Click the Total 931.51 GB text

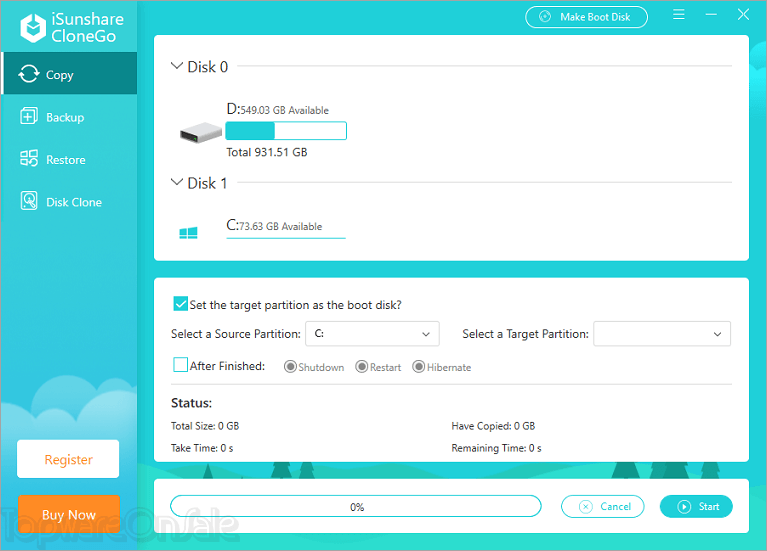267,152
